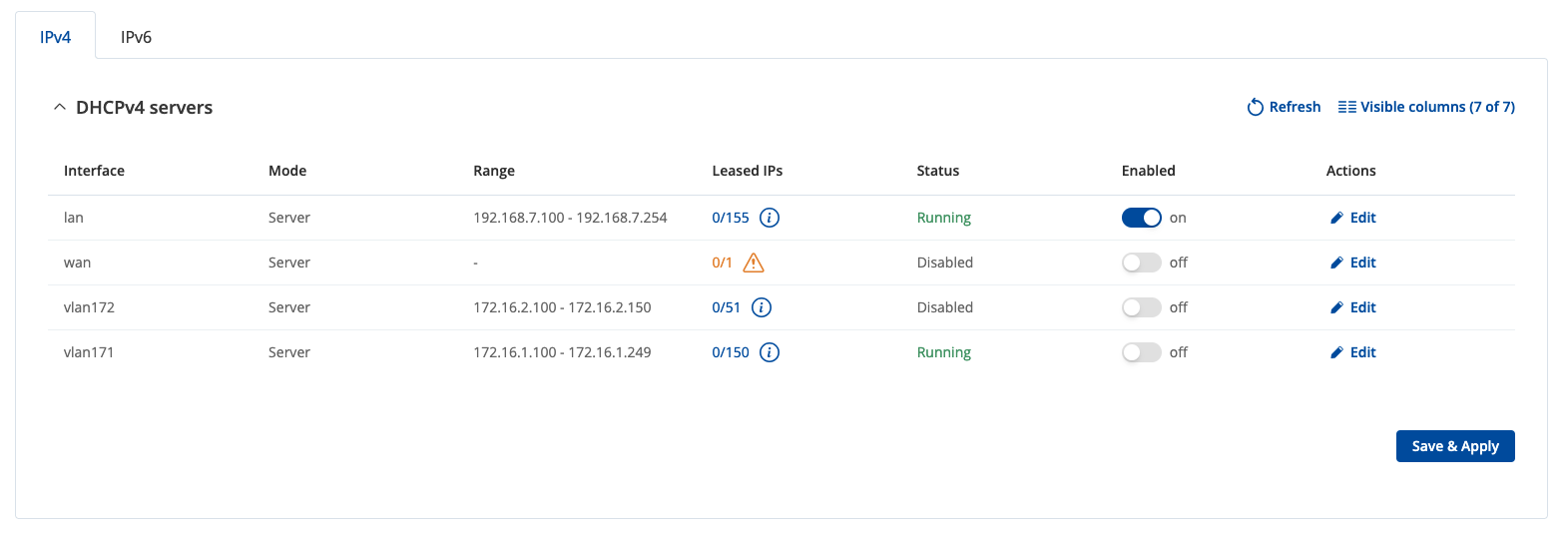The height and width of the screenshot is (536, 1568).
Task: Click the pencil edit icon for vlan172
Action: click(x=1336, y=307)
